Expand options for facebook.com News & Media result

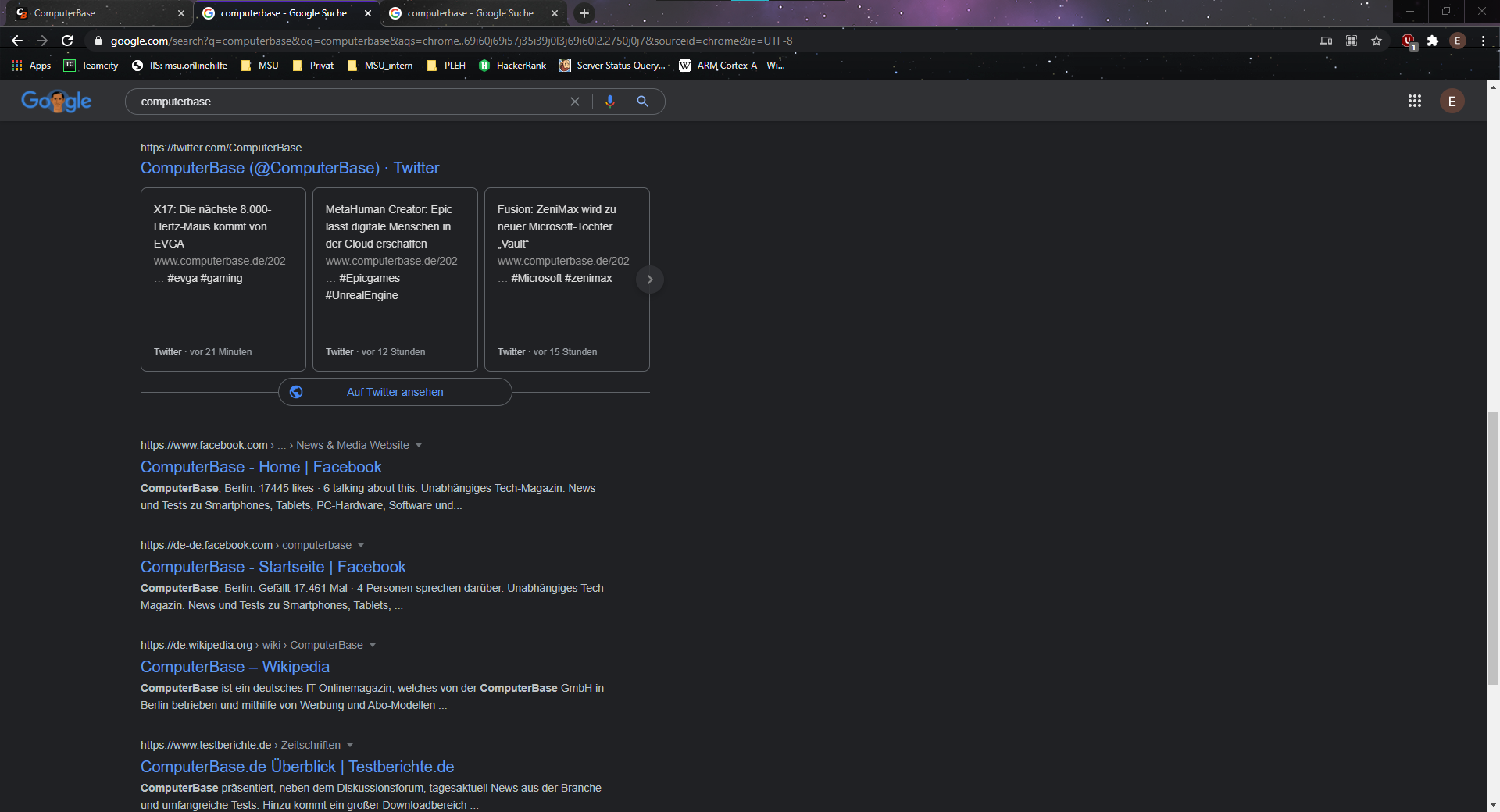[x=419, y=446]
